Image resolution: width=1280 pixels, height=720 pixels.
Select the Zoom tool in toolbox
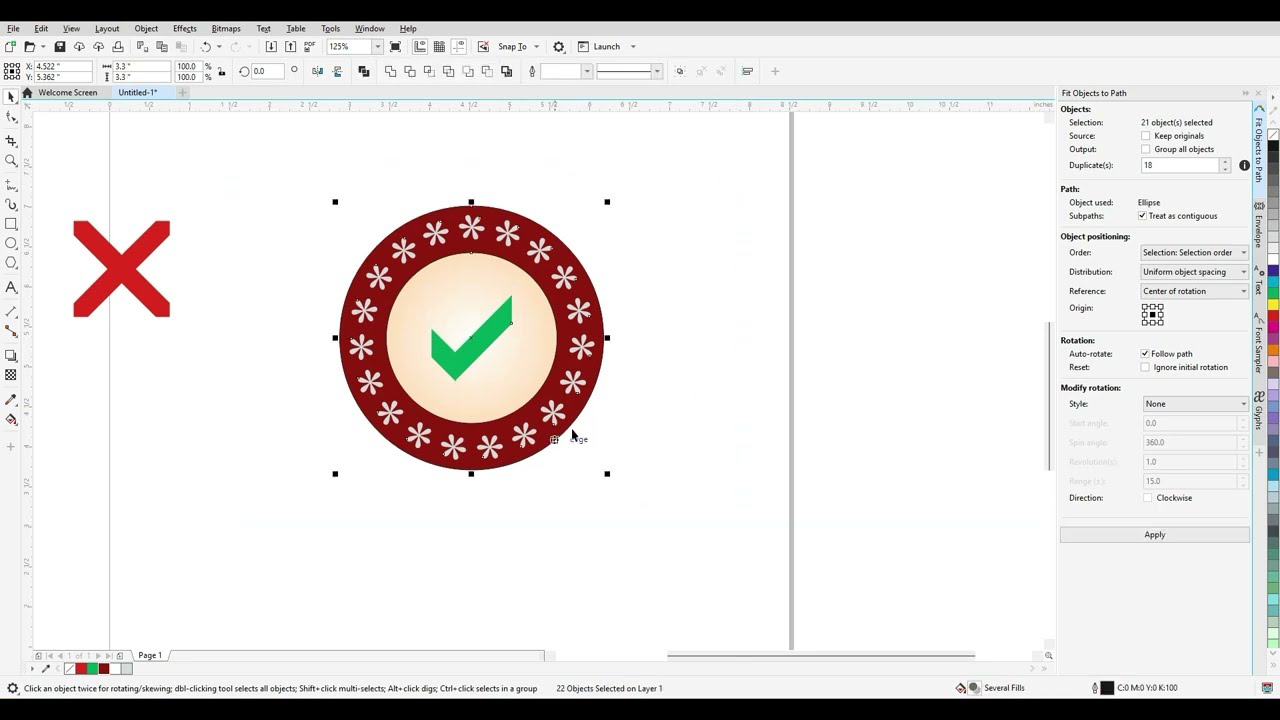11,160
